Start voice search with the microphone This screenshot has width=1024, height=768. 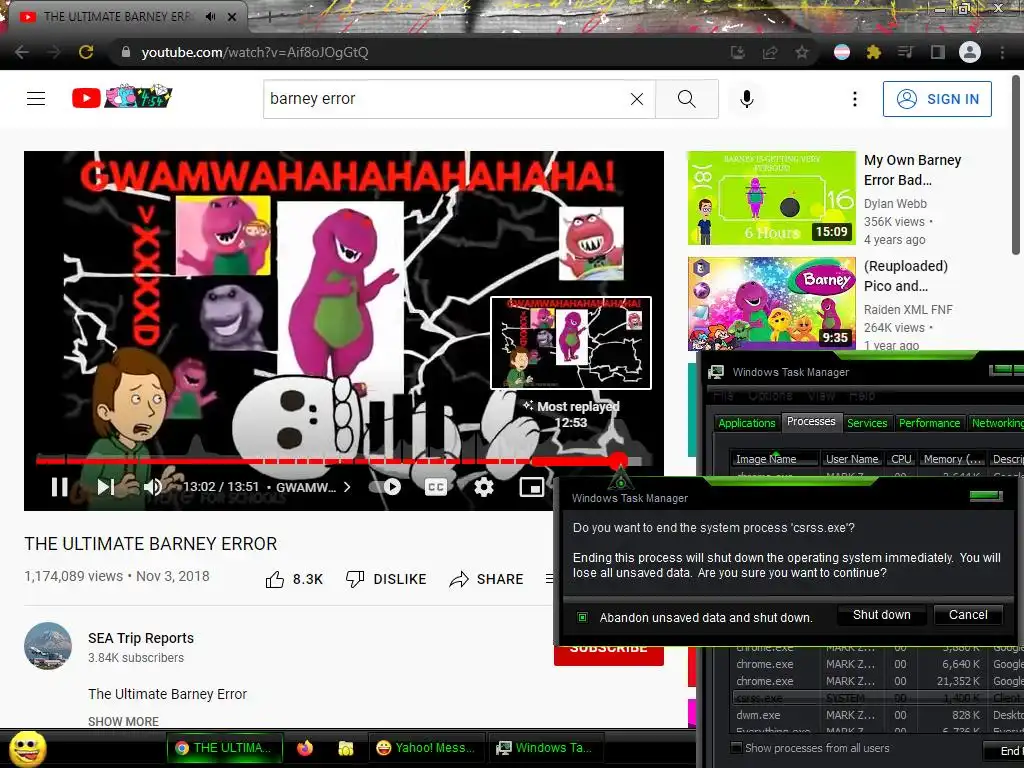[747, 99]
